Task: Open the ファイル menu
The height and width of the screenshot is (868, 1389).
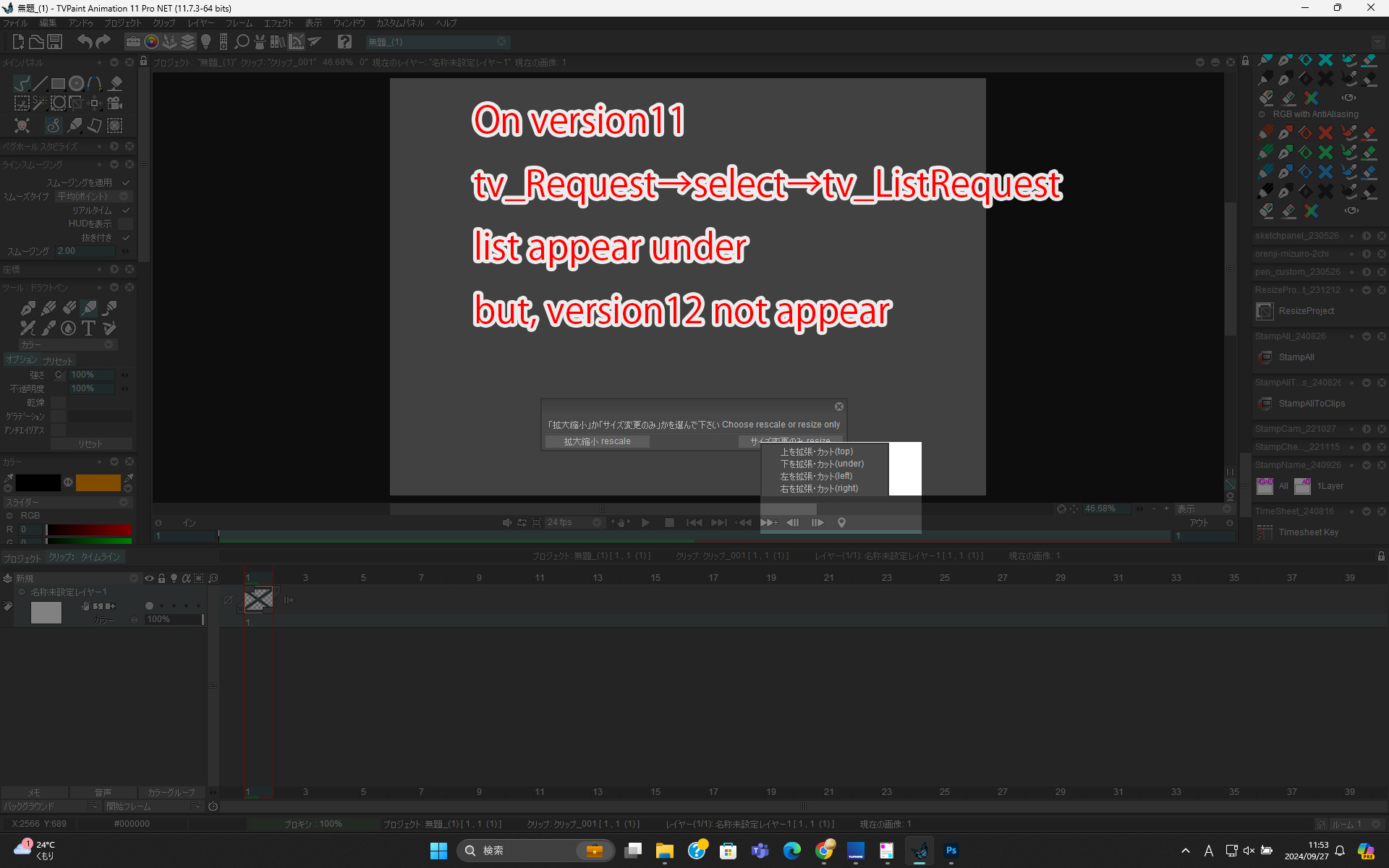Action: coord(15,23)
